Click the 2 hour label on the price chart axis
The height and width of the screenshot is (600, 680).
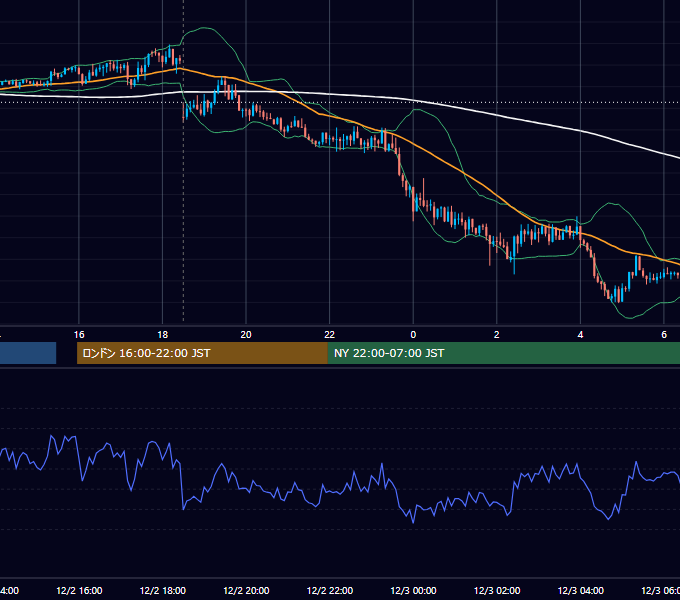click(497, 335)
